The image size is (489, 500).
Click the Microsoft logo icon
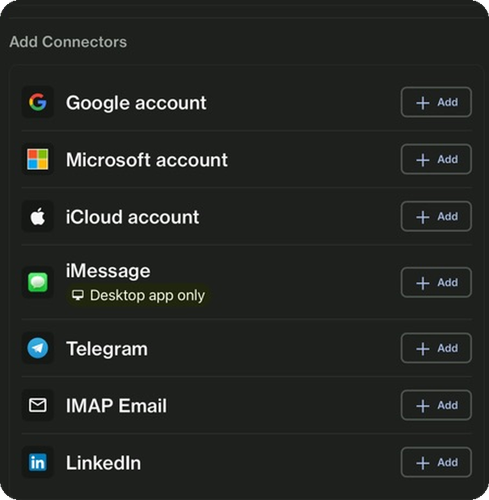(x=38, y=159)
